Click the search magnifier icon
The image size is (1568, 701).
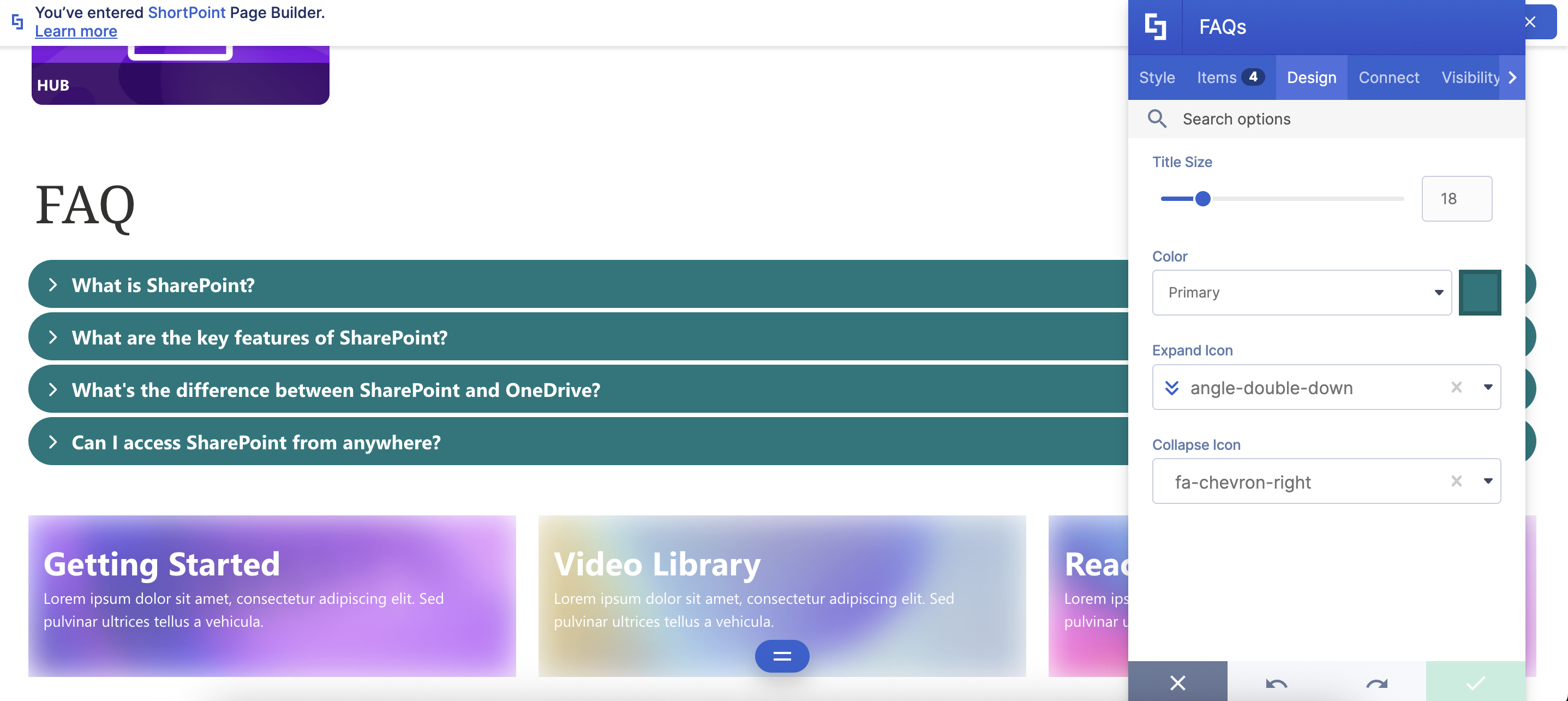pos(1157,119)
